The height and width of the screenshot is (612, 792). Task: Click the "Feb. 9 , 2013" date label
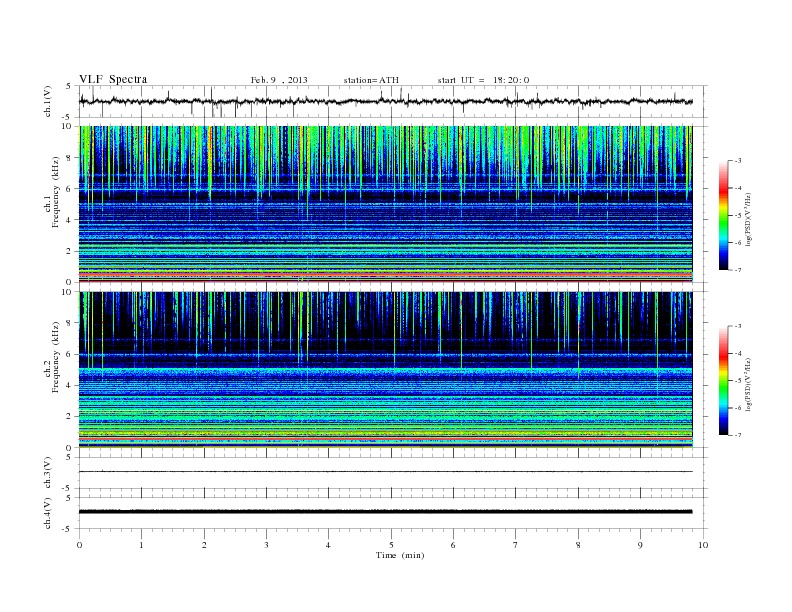pos(279,80)
